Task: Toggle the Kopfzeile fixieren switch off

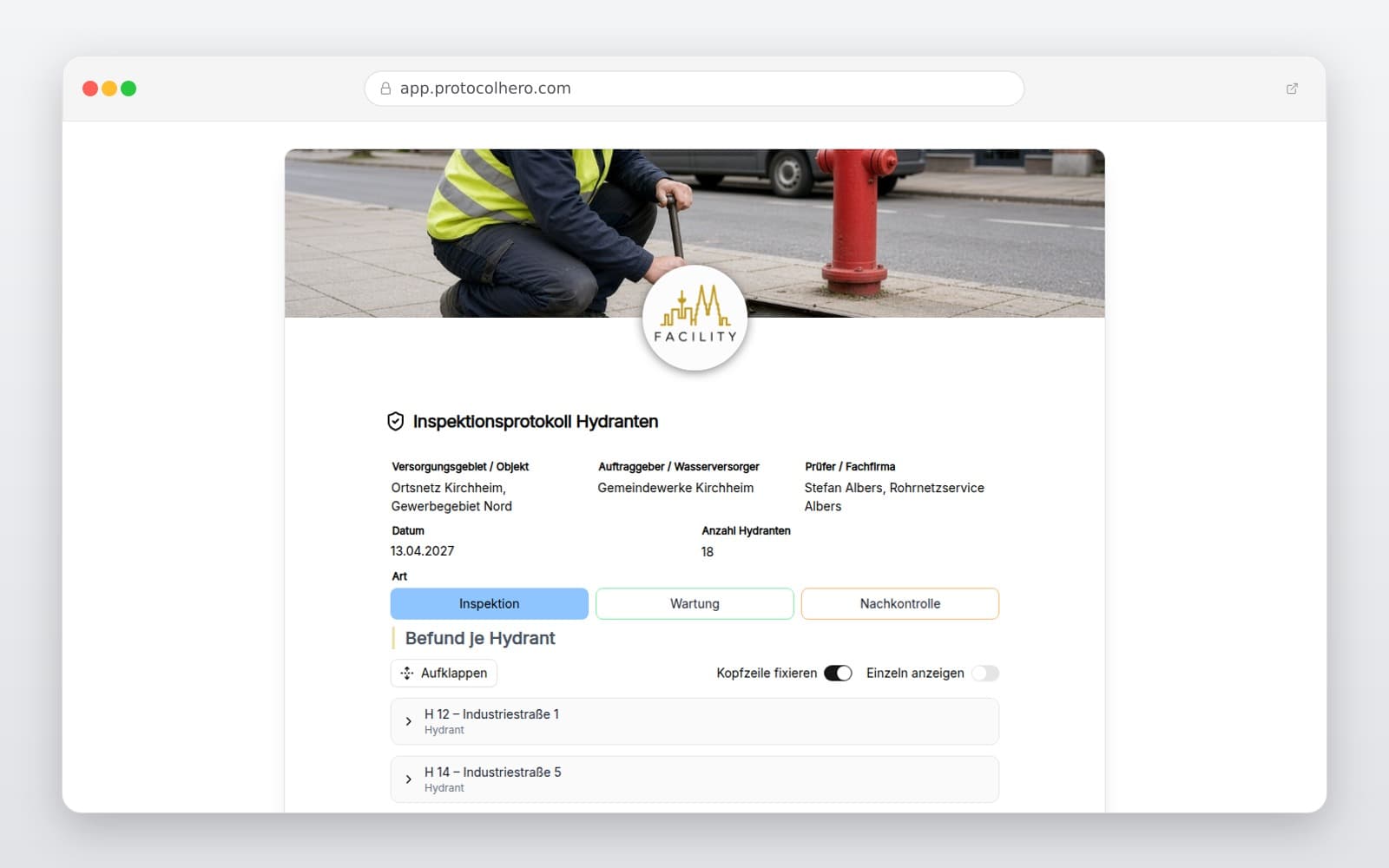Action: point(838,674)
